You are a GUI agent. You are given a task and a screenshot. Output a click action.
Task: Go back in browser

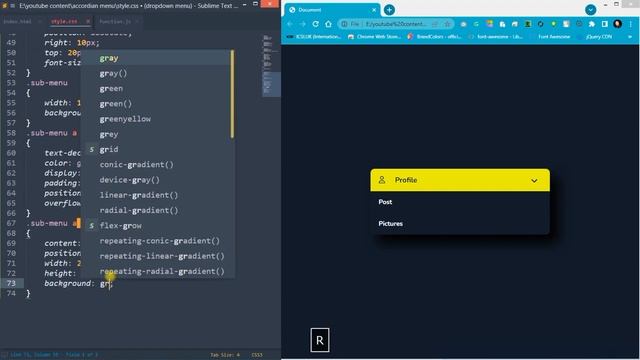tap(290, 24)
